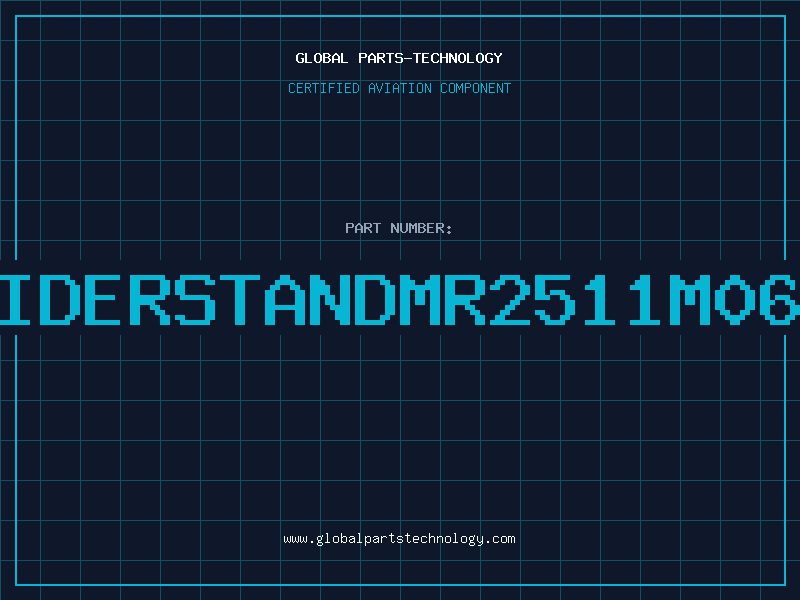Open the www.globalpartstechnology.com link
The image size is (800, 600).
click(x=399, y=539)
